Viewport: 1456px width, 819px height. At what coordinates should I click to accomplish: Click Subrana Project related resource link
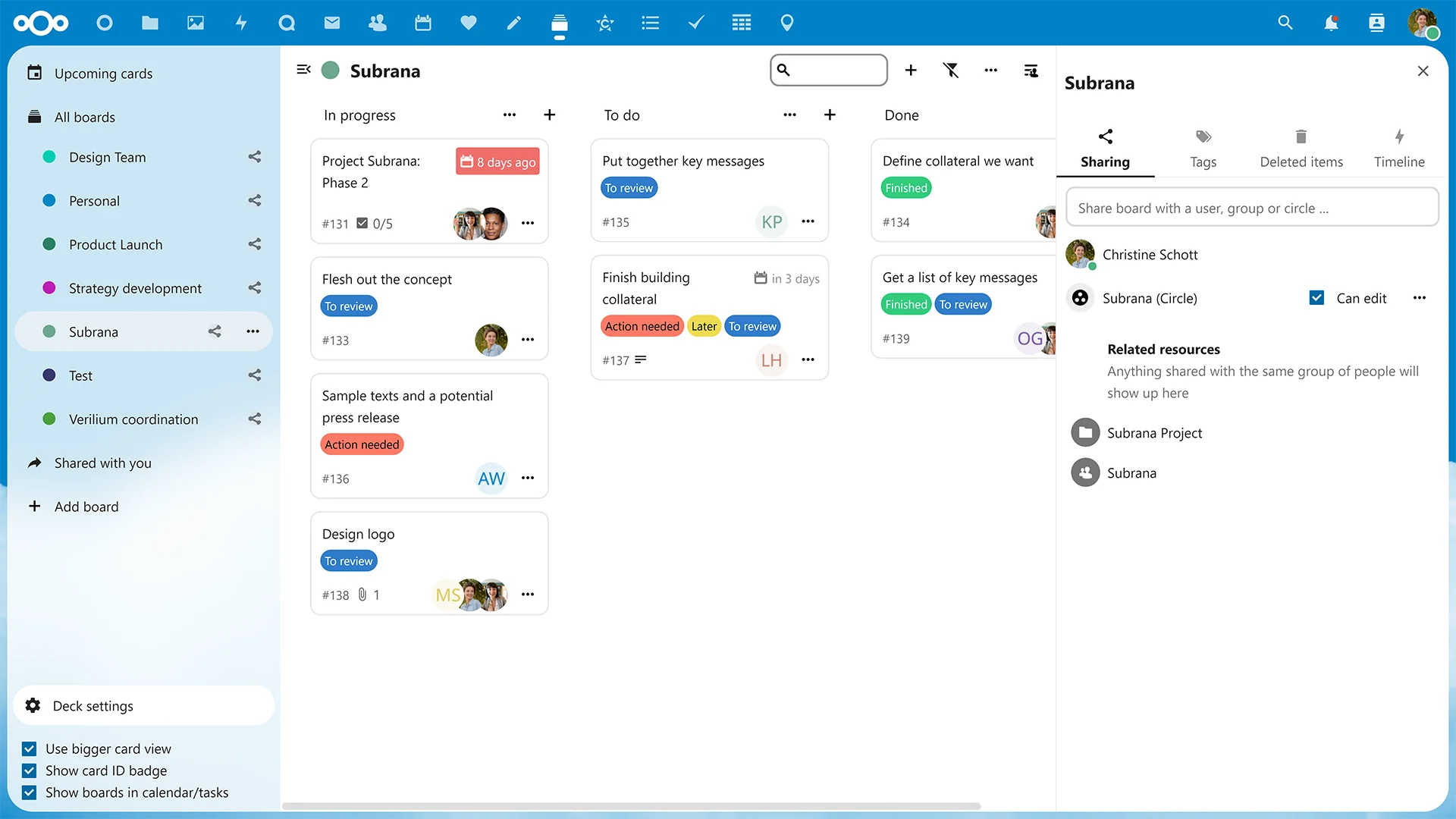[x=1155, y=432]
